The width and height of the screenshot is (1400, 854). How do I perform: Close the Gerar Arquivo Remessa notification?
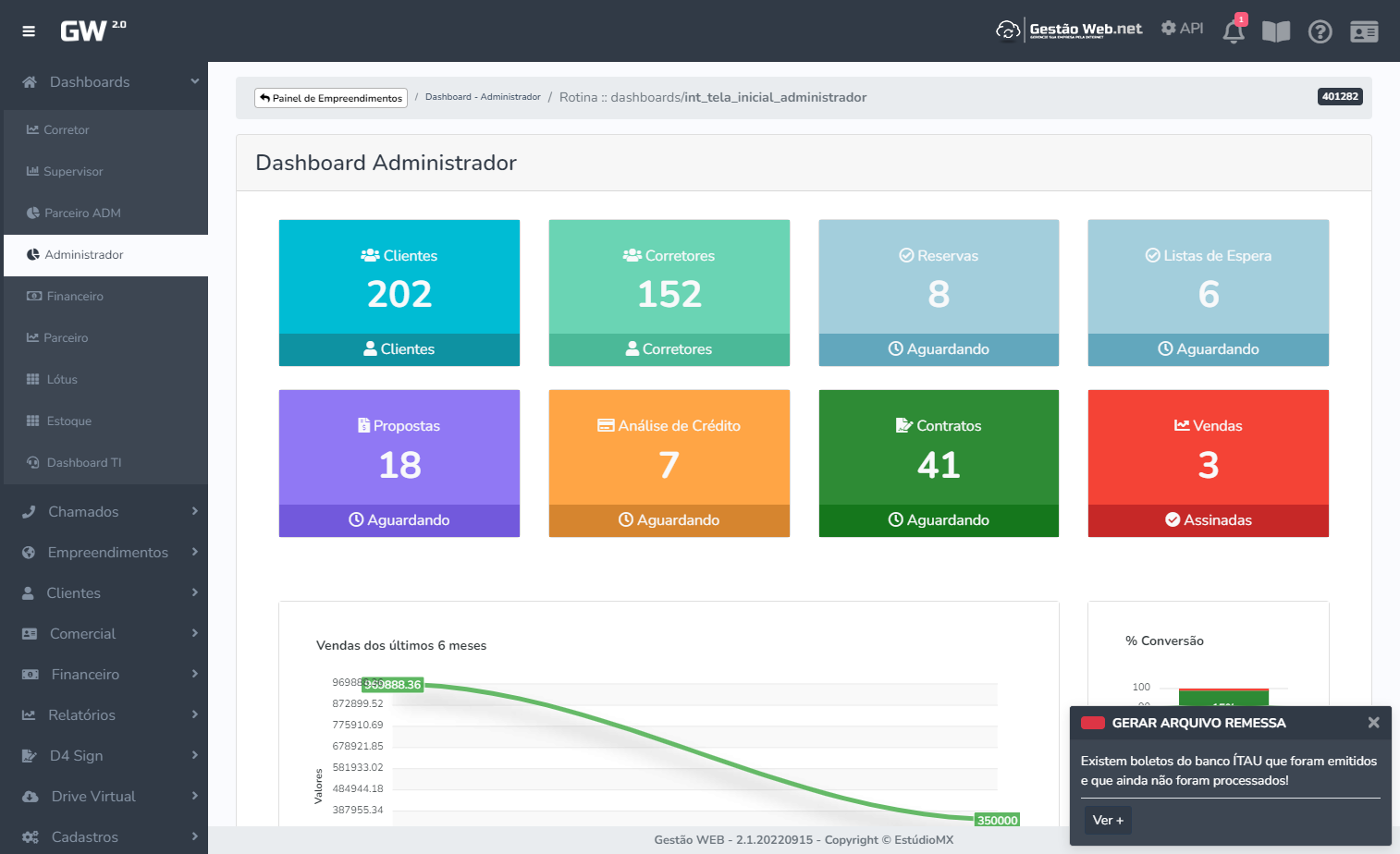pyautogui.click(x=1373, y=723)
